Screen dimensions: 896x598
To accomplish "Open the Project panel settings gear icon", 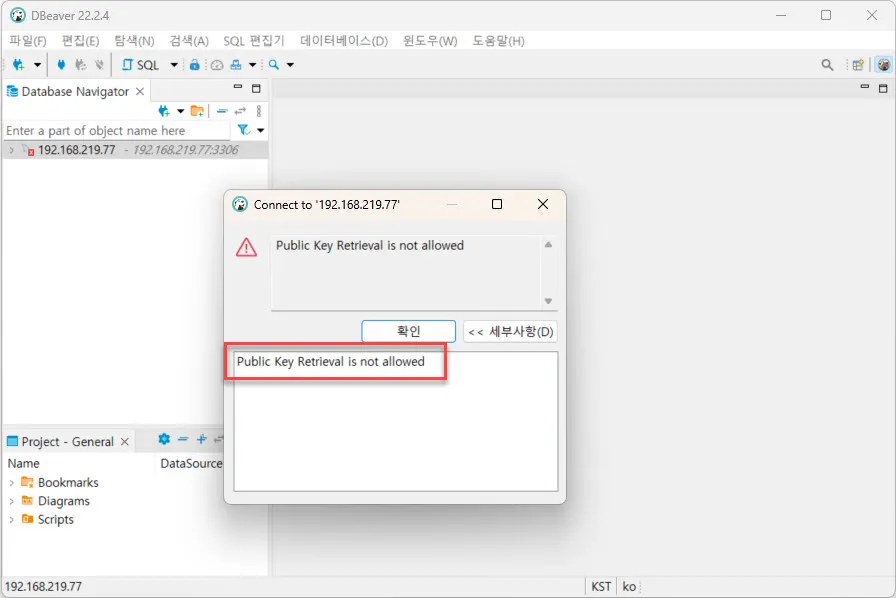I will (163, 440).
